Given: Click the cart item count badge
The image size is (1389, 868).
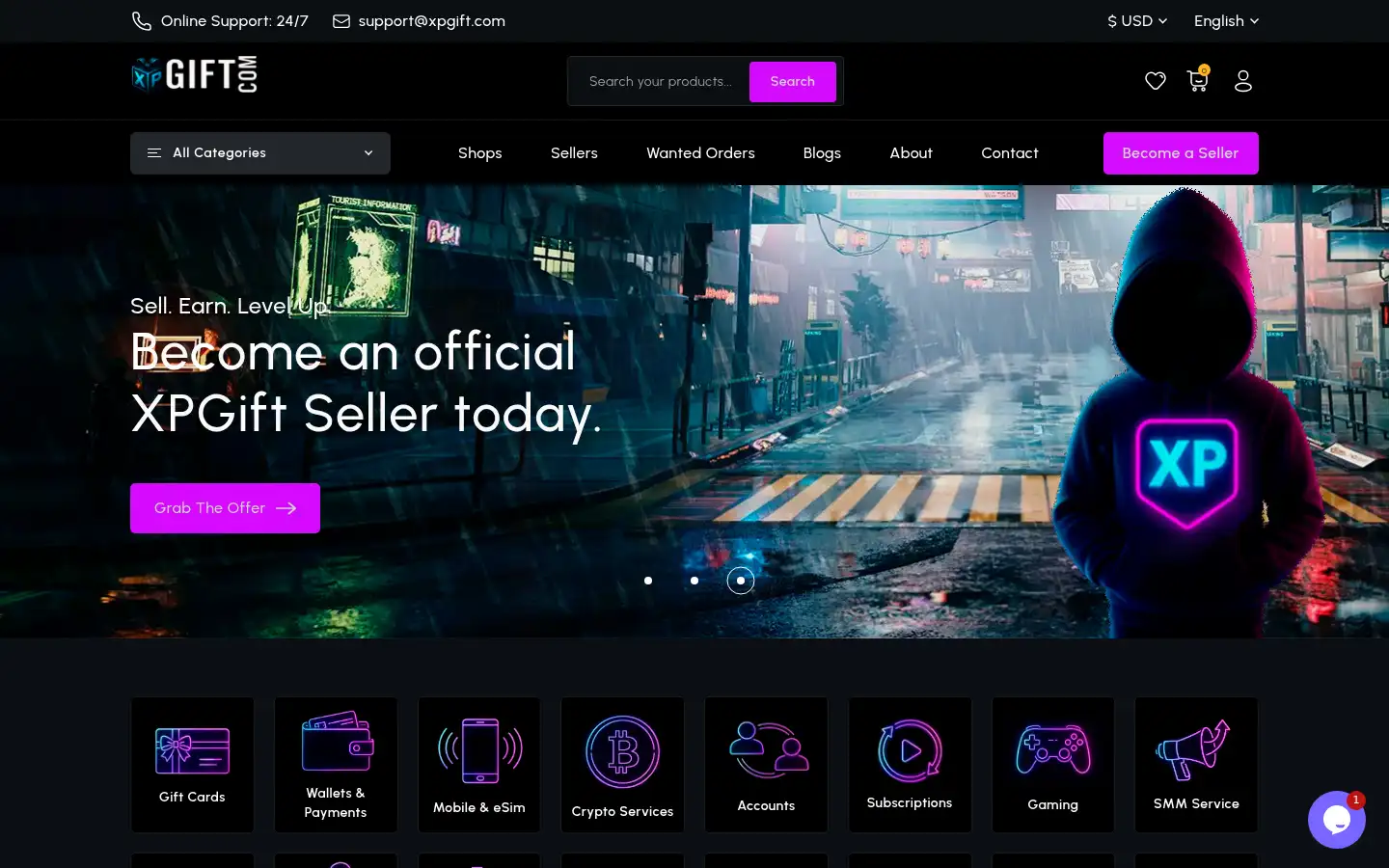Looking at the screenshot, I should click(x=1204, y=69).
